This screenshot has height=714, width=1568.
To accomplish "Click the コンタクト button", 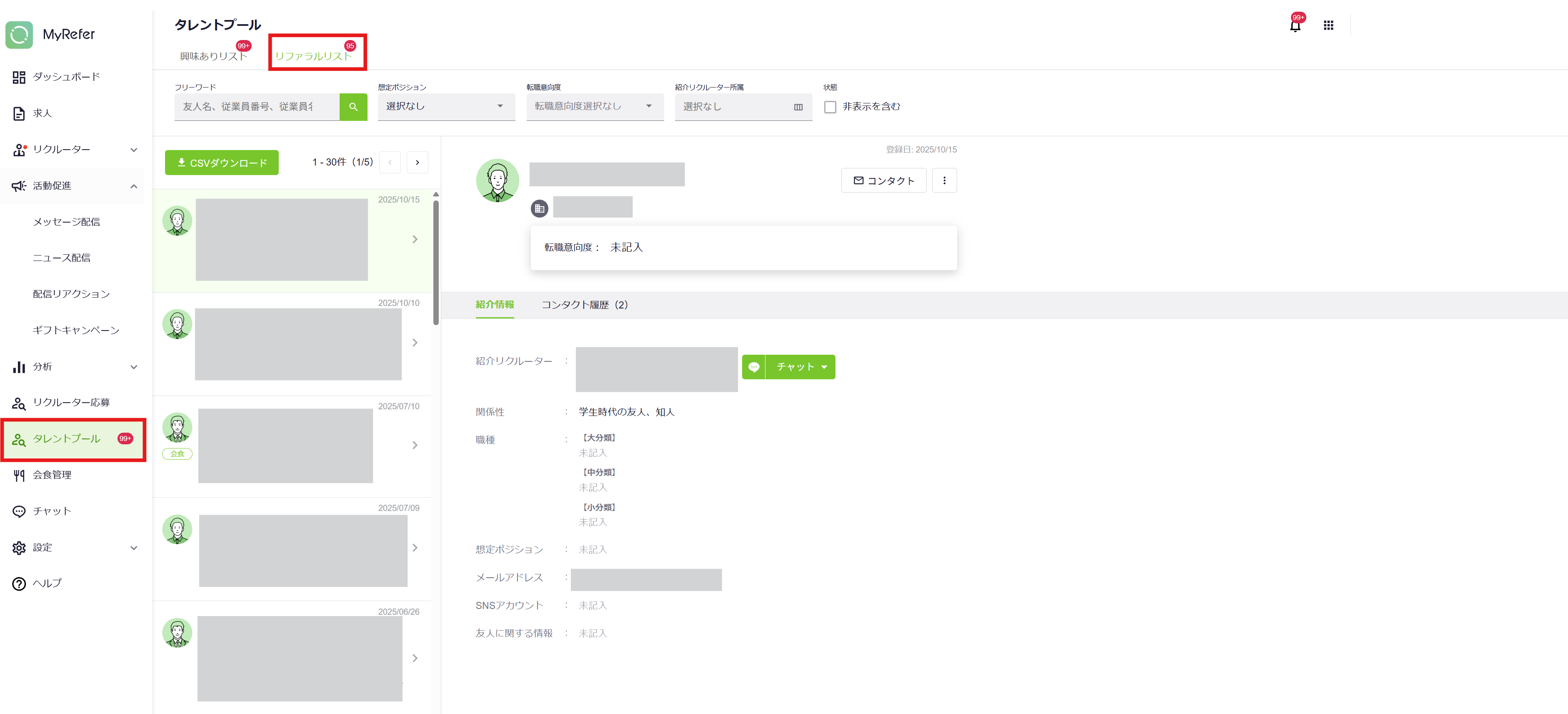I will [x=883, y=180].
